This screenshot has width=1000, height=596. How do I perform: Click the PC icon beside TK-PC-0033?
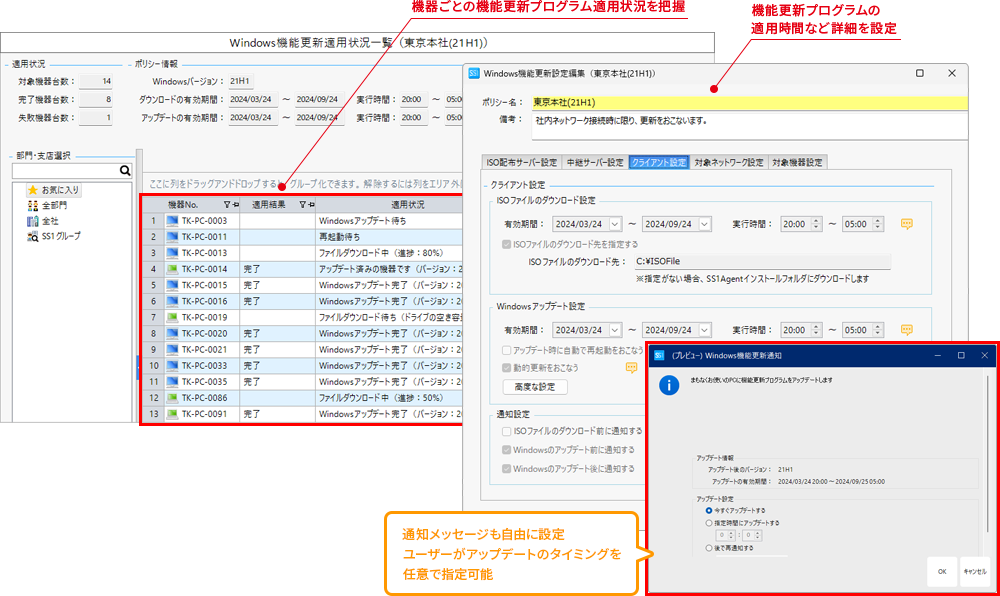pos(172,365)
